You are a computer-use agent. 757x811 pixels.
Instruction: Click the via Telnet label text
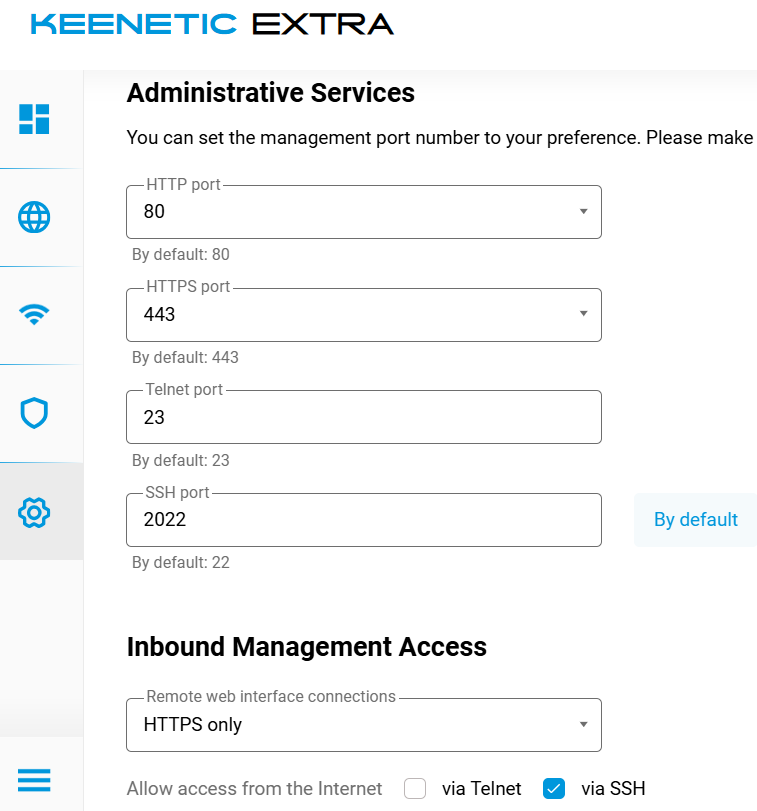click(481, 789)
